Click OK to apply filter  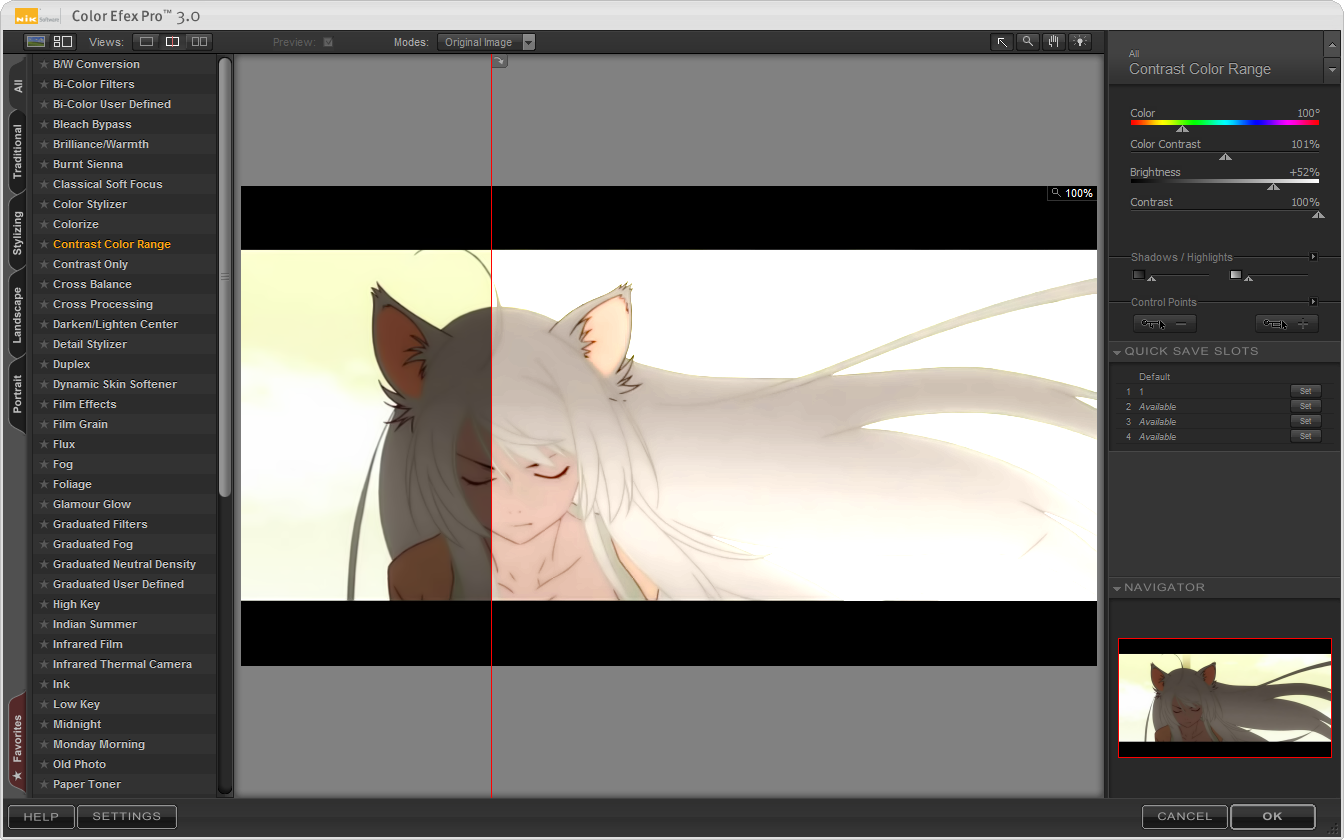coord(1272,816)
